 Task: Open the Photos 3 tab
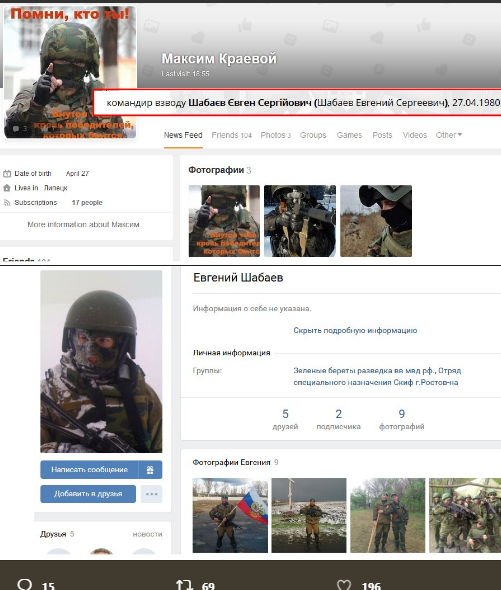point(276,135)
